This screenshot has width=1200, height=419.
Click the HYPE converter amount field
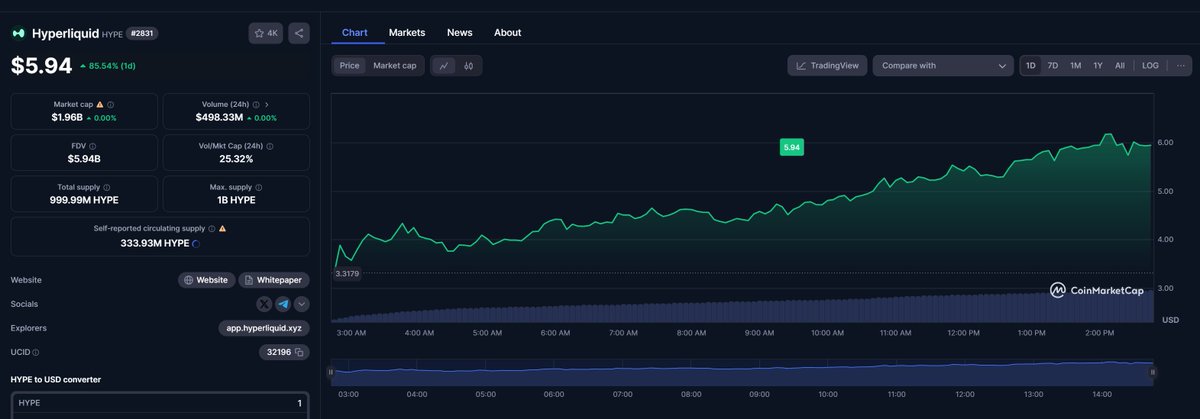tap(159, 403)
